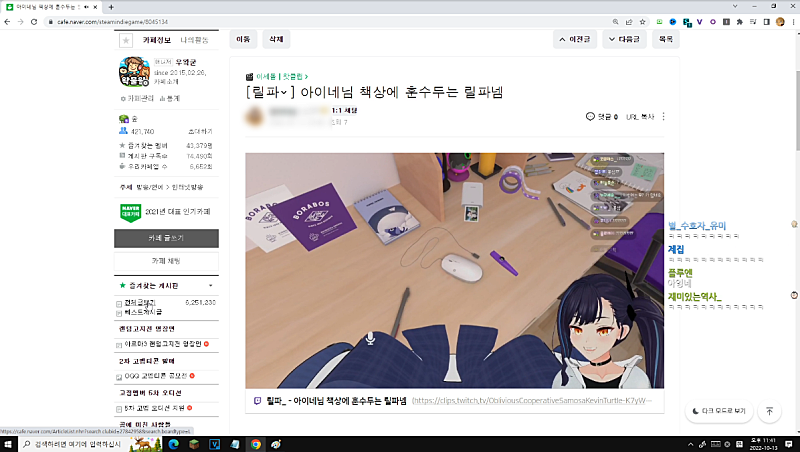This screenshot has height=452, width=800.
Task: Open the 5차 고멤 오디션 지원 board
Action: click(x=156, y=408)
